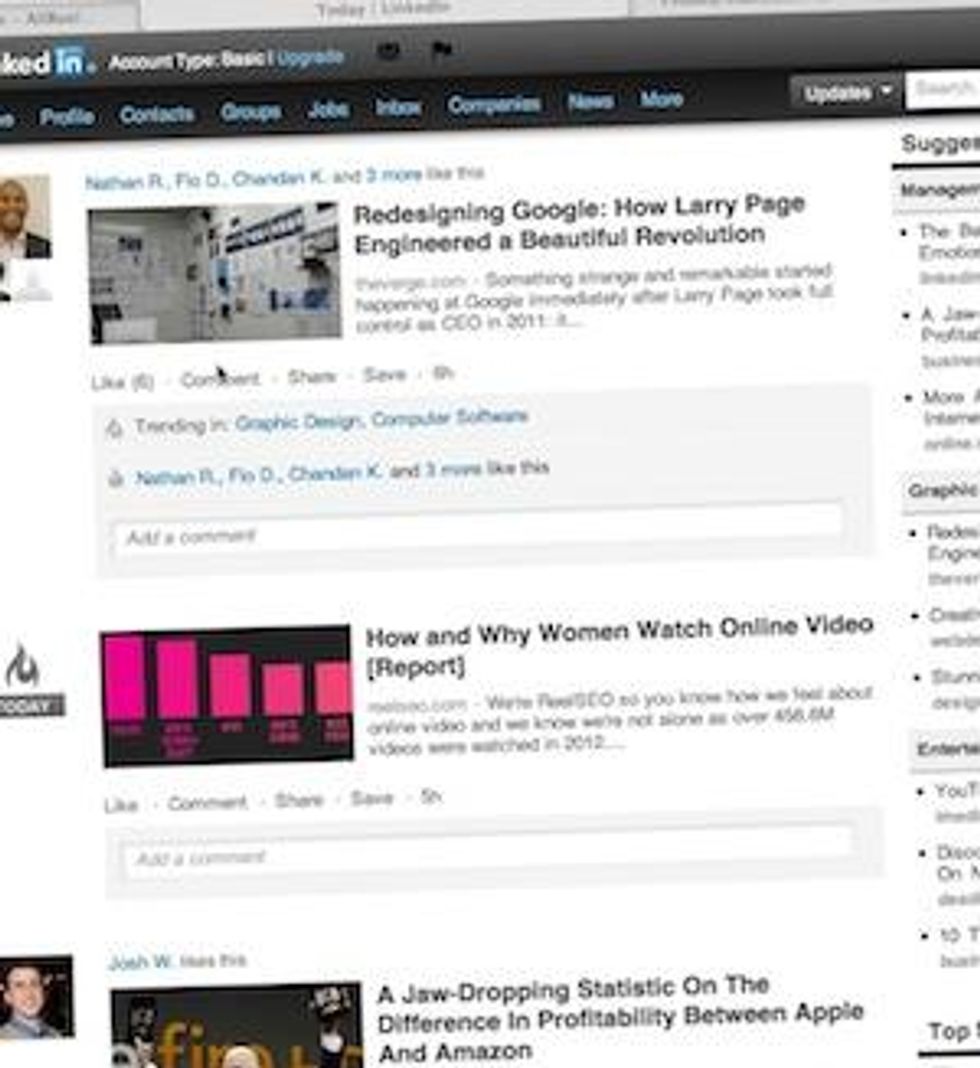Go to Inbox

(398, 107)
